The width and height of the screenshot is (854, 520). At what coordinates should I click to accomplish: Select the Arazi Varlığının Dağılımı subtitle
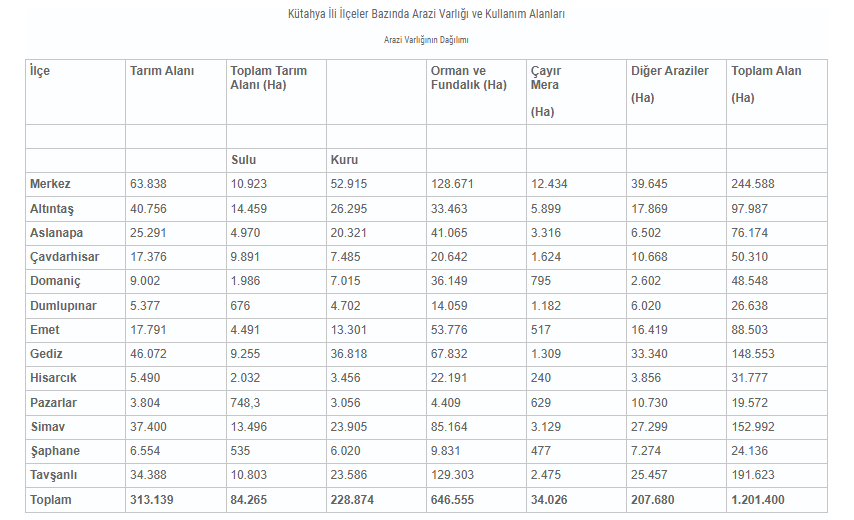point(426,40)
